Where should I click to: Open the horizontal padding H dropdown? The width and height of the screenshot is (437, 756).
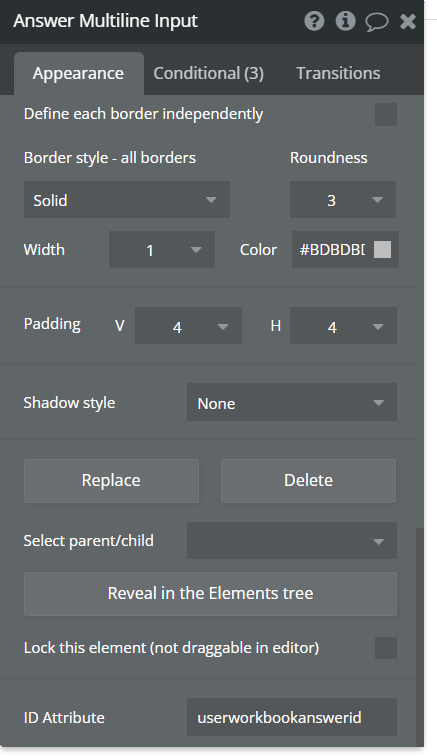pyautogui.click(x=343, y=326)
